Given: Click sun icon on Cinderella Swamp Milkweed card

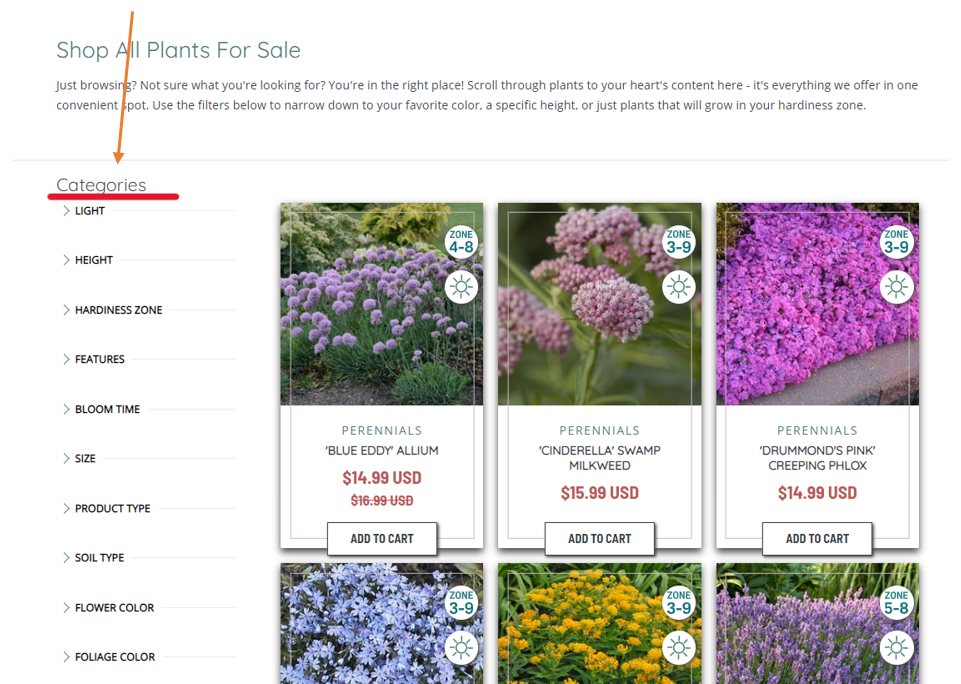Looking at the screenshot, I should (x=679, y=287).
